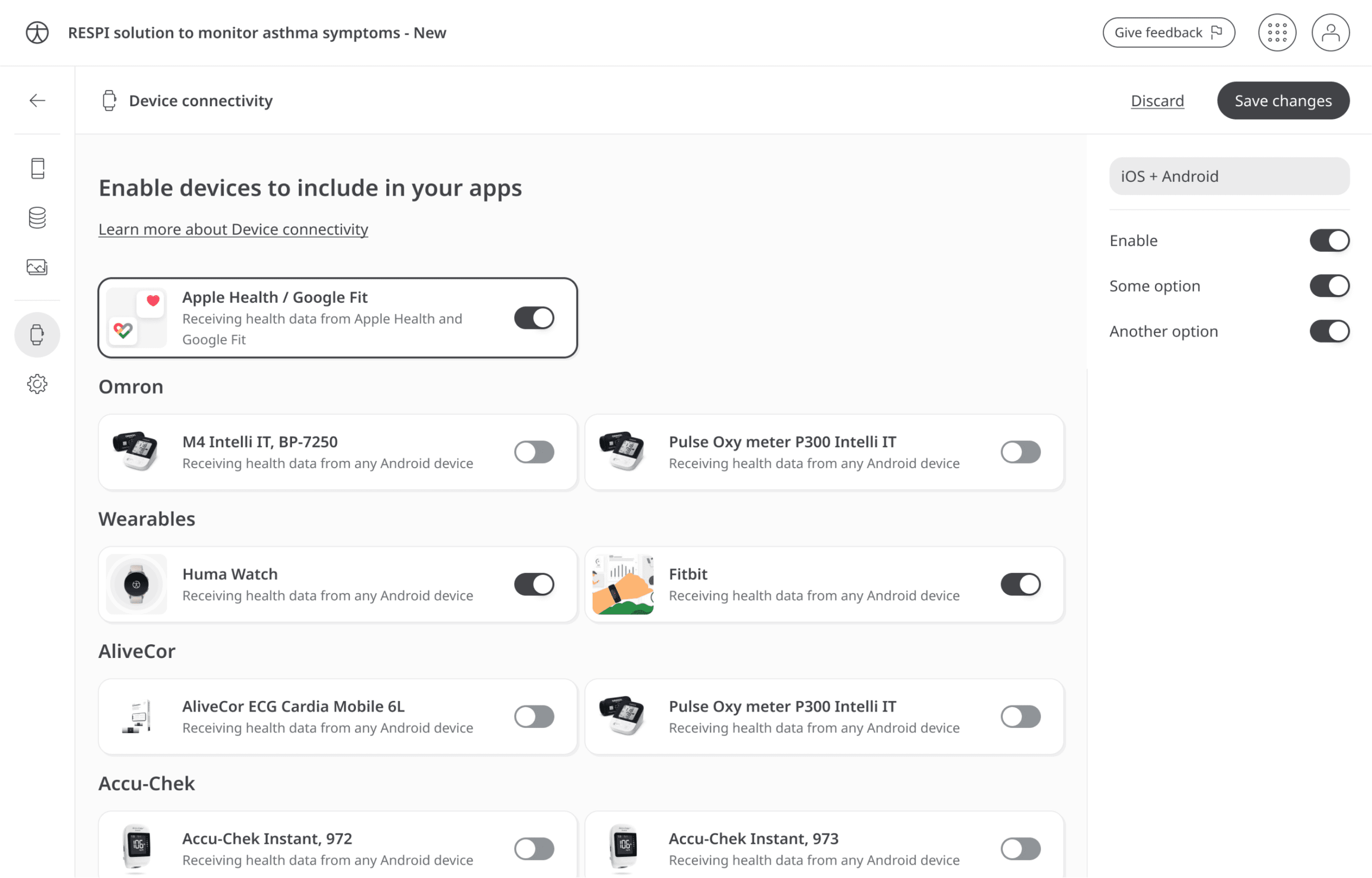
Task: Open the settings gear sidebar icon
Action: pyautogui.click(x=37, y=384)
